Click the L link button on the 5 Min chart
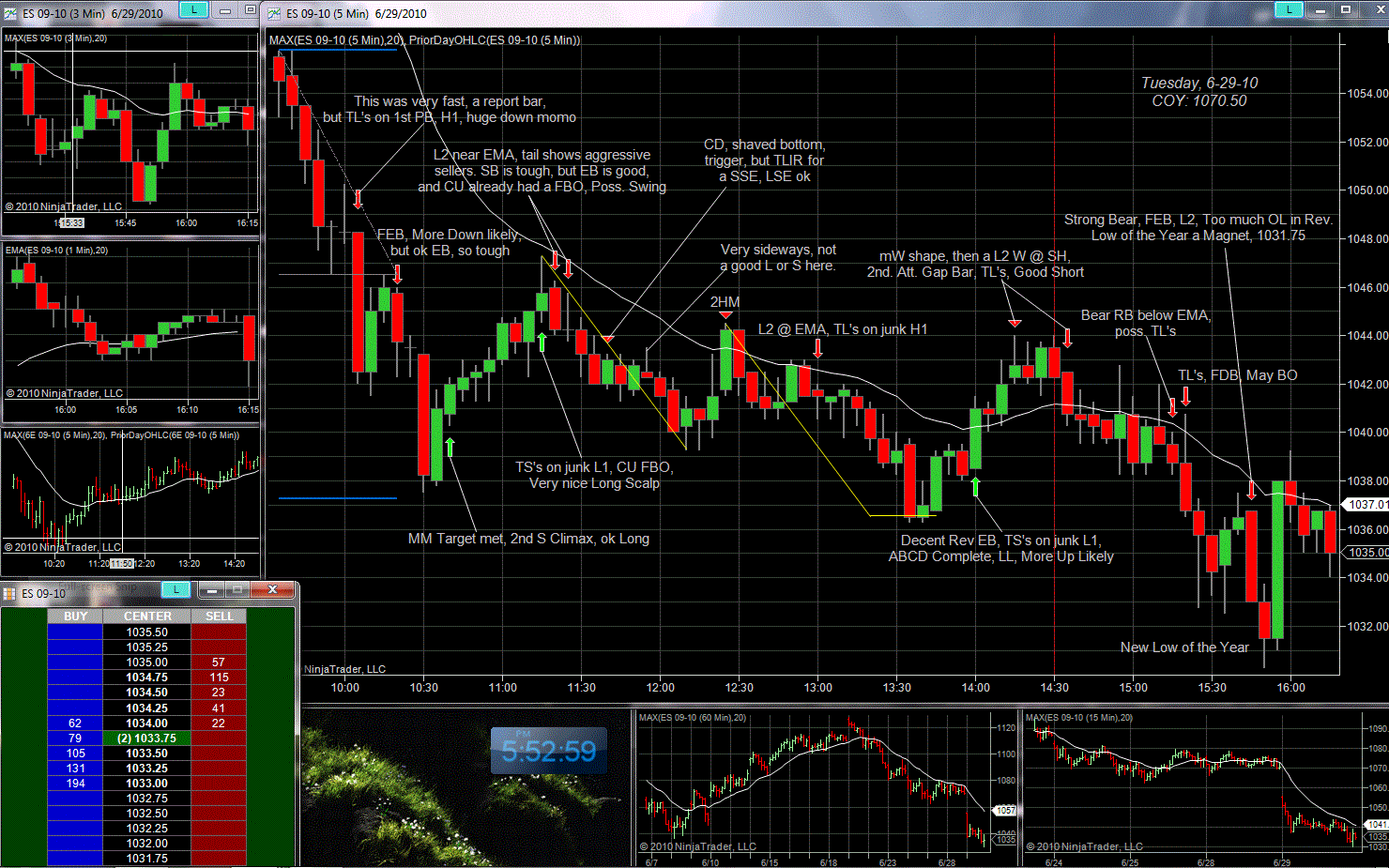 click(1289, 10)
